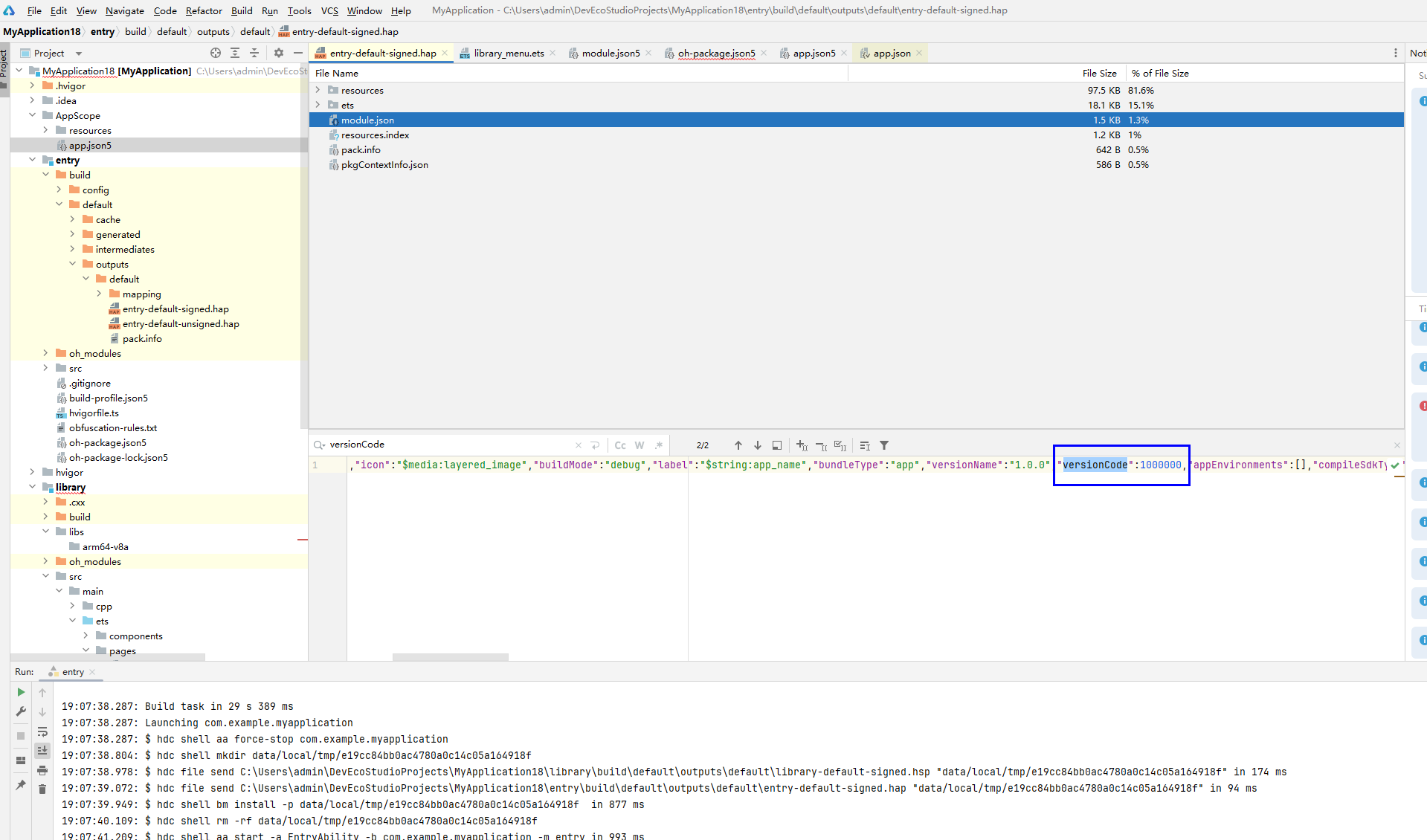
Task: Toggle match case in search bar
Action: [620, 445]
